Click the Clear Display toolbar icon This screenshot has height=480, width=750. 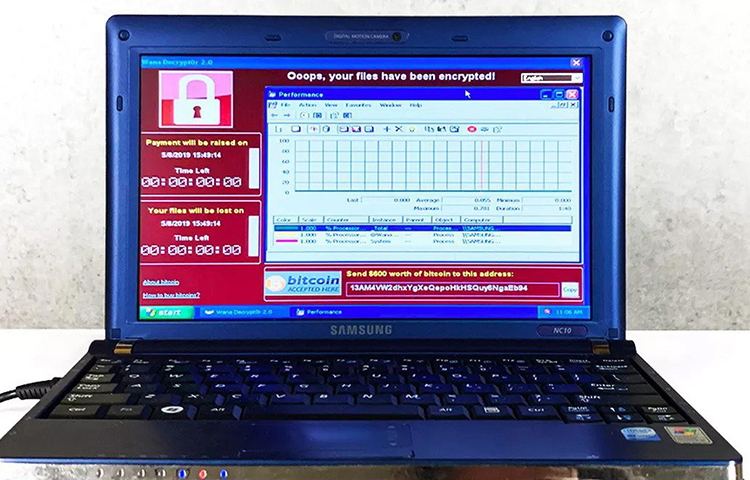pos(297,129)
